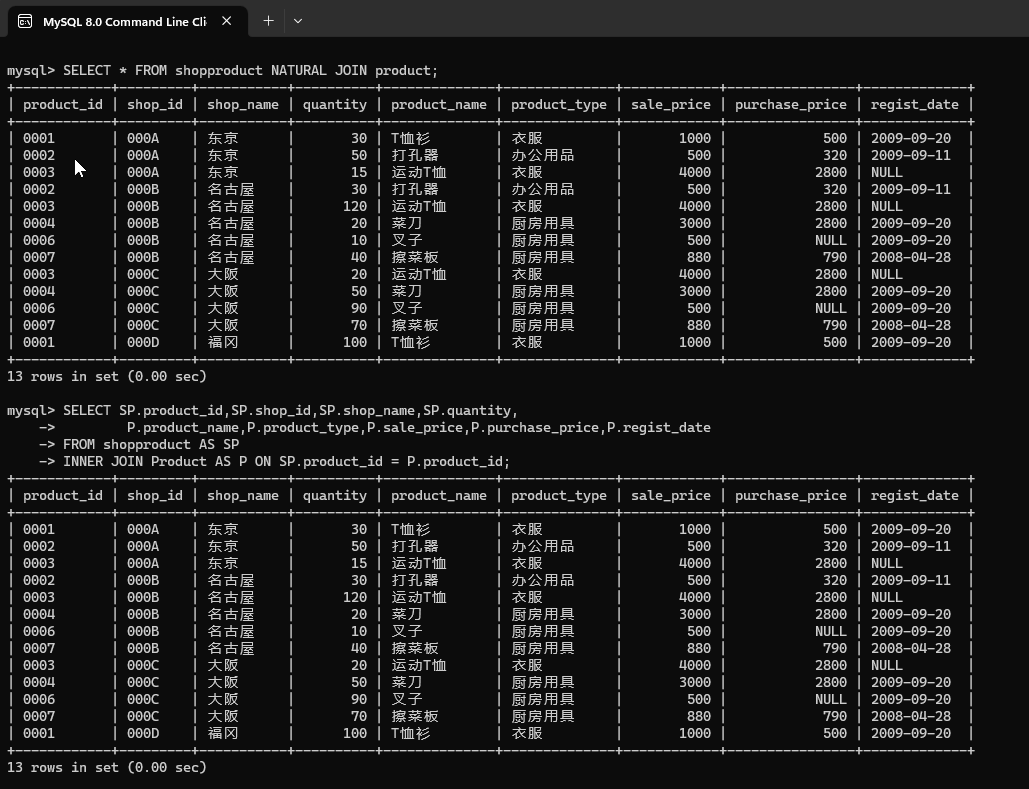Click the first '13 rows in set (0.00 sec)' line

pyautogui.click(x=107, y=376)
